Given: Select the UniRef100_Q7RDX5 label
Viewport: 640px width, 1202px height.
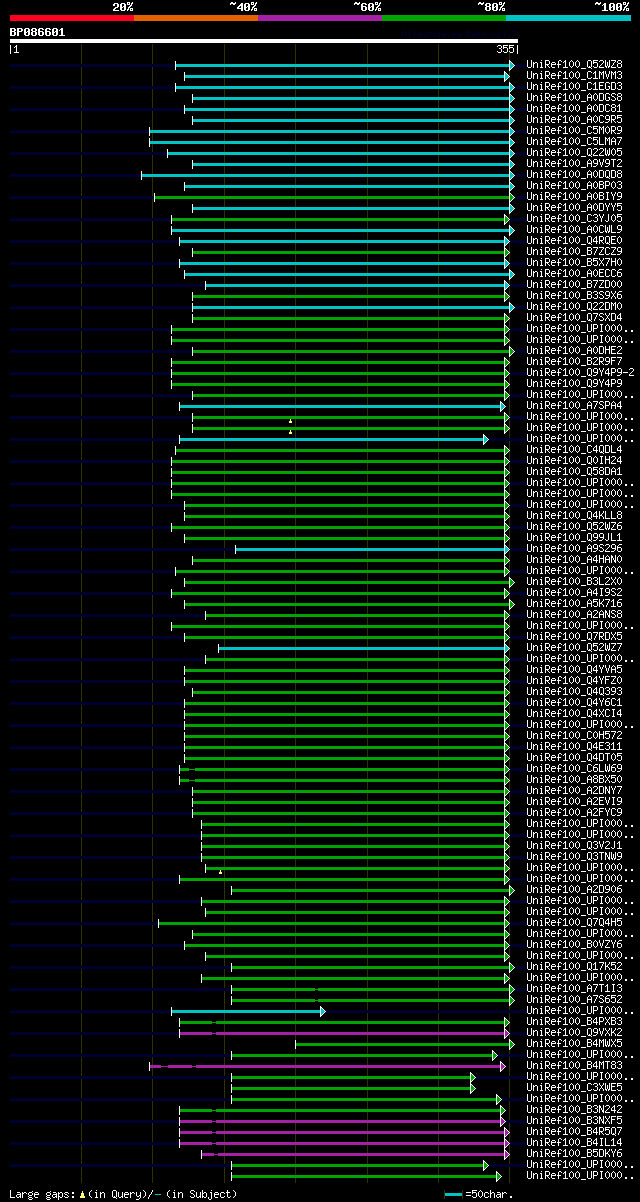Looking at the screenshot, I should click(x=574, y=636).
